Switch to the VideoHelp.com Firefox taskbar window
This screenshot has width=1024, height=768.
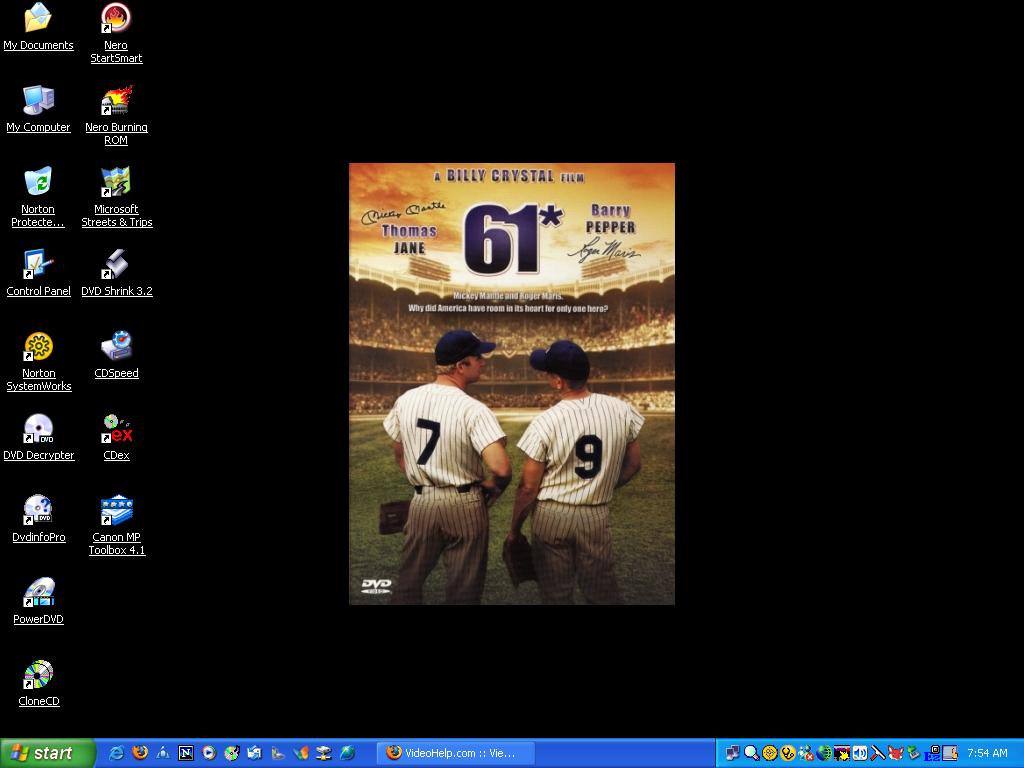click(x=456, y=753)
